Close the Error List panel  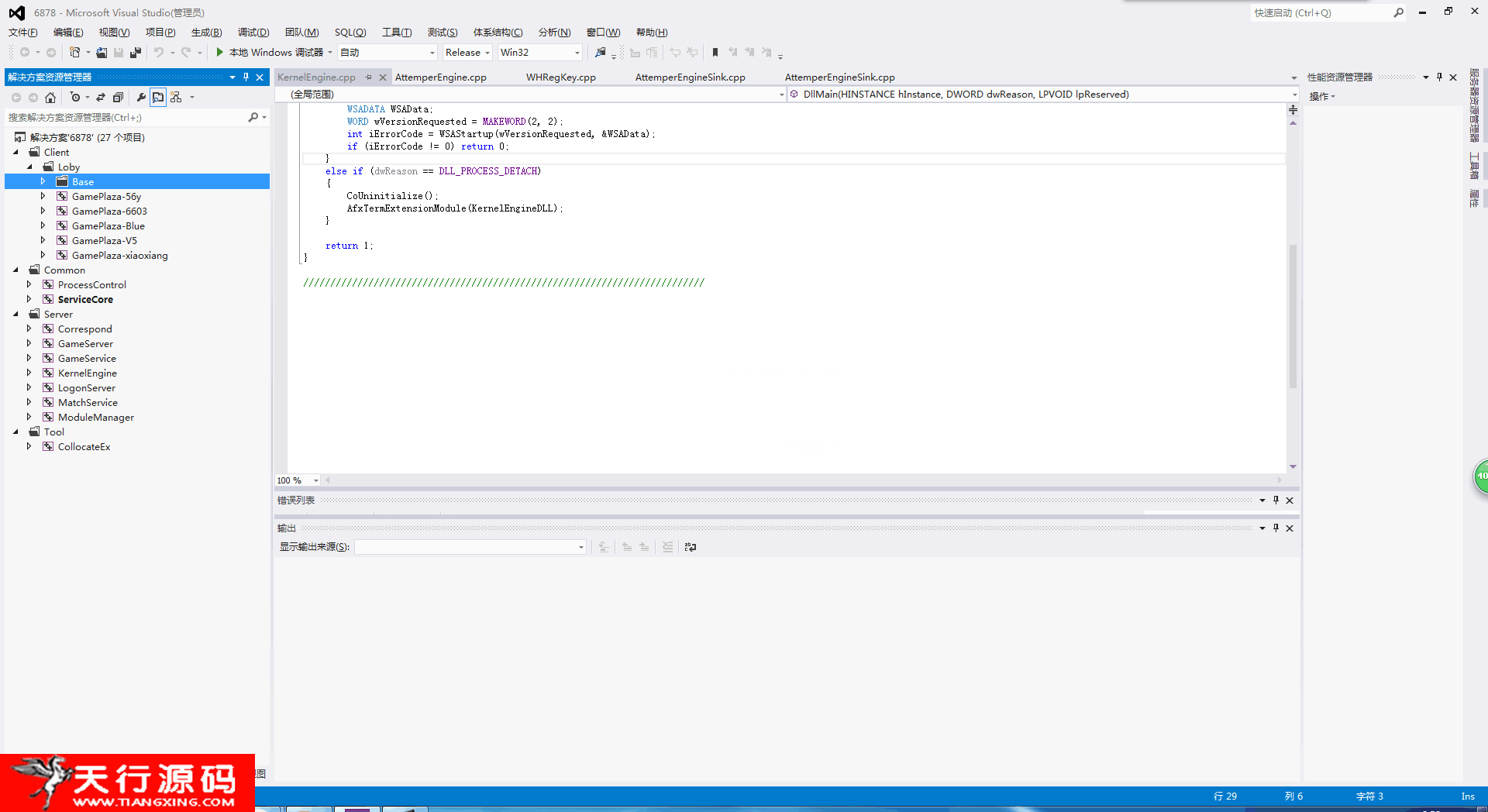[1290, 500]
